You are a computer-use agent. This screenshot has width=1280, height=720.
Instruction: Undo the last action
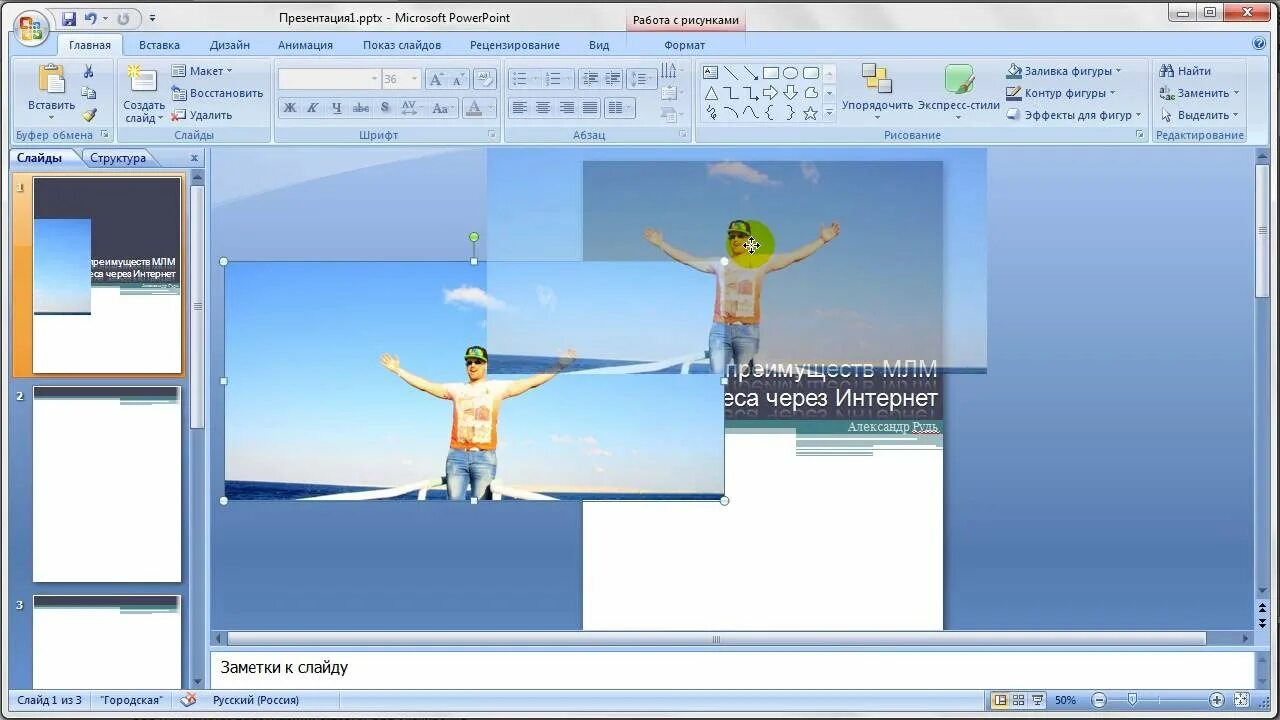[x=91, y=19]
